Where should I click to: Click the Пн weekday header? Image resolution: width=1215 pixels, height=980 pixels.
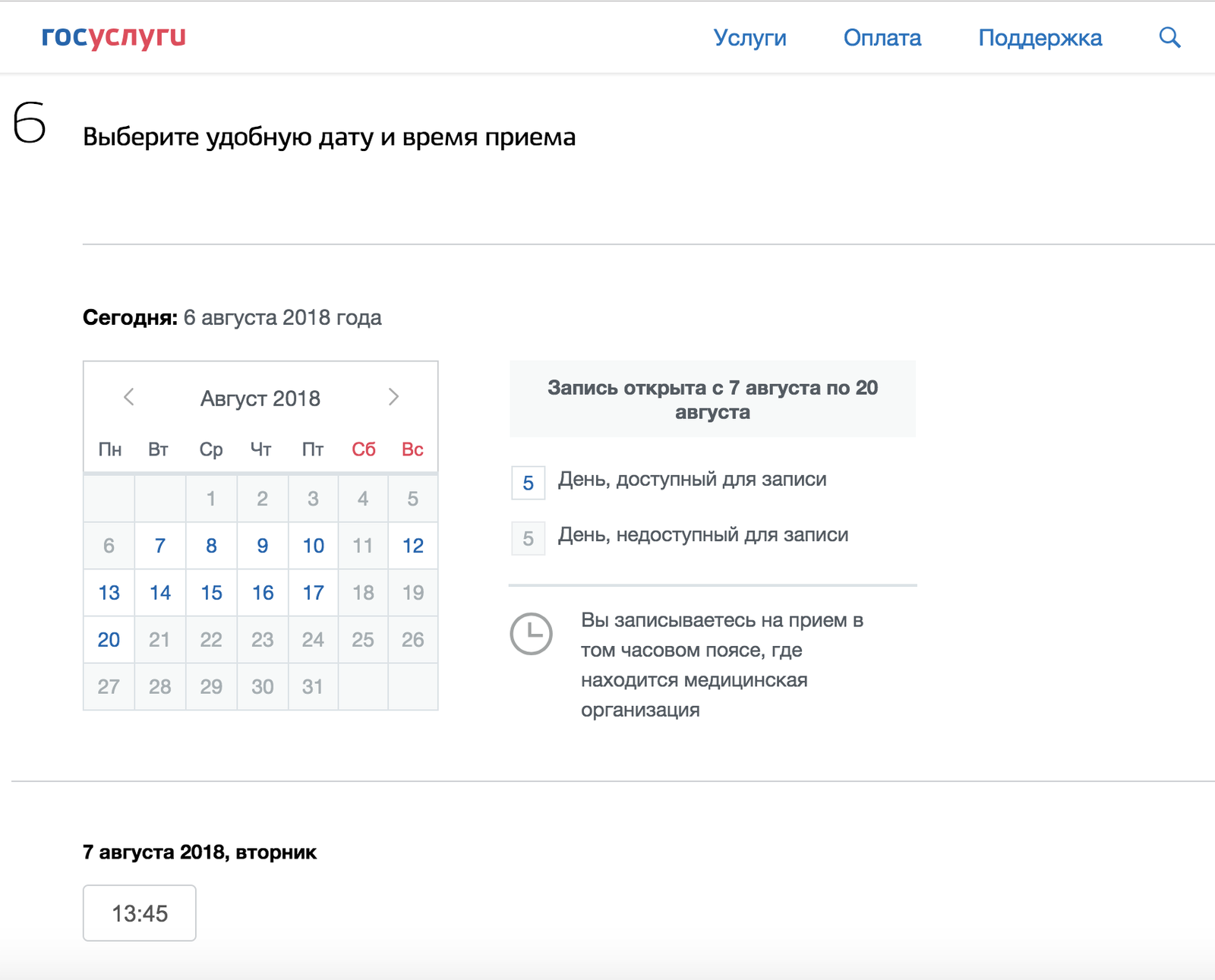110,449
